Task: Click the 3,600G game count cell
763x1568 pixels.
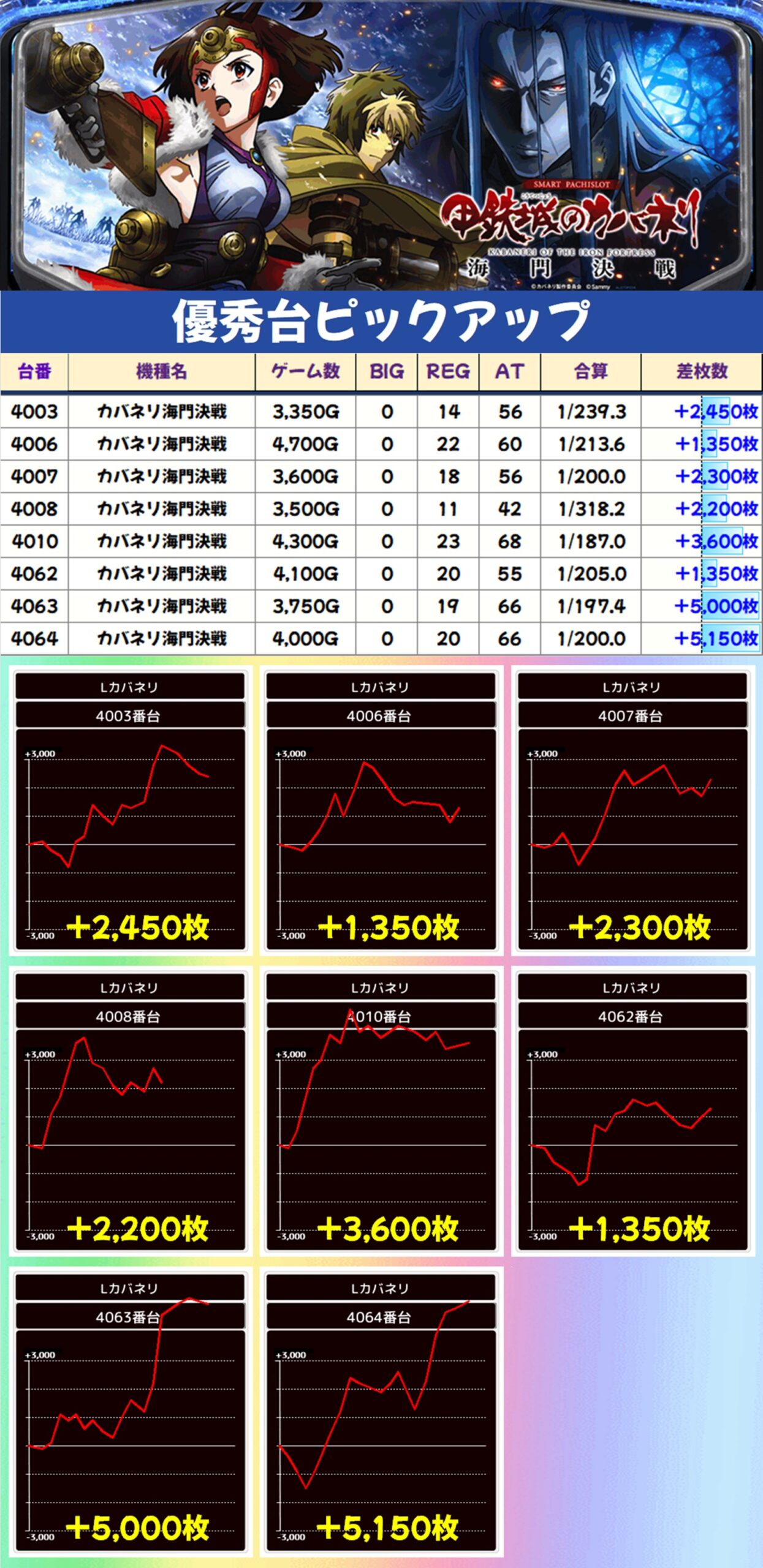Action: click(x=305, y=477)
